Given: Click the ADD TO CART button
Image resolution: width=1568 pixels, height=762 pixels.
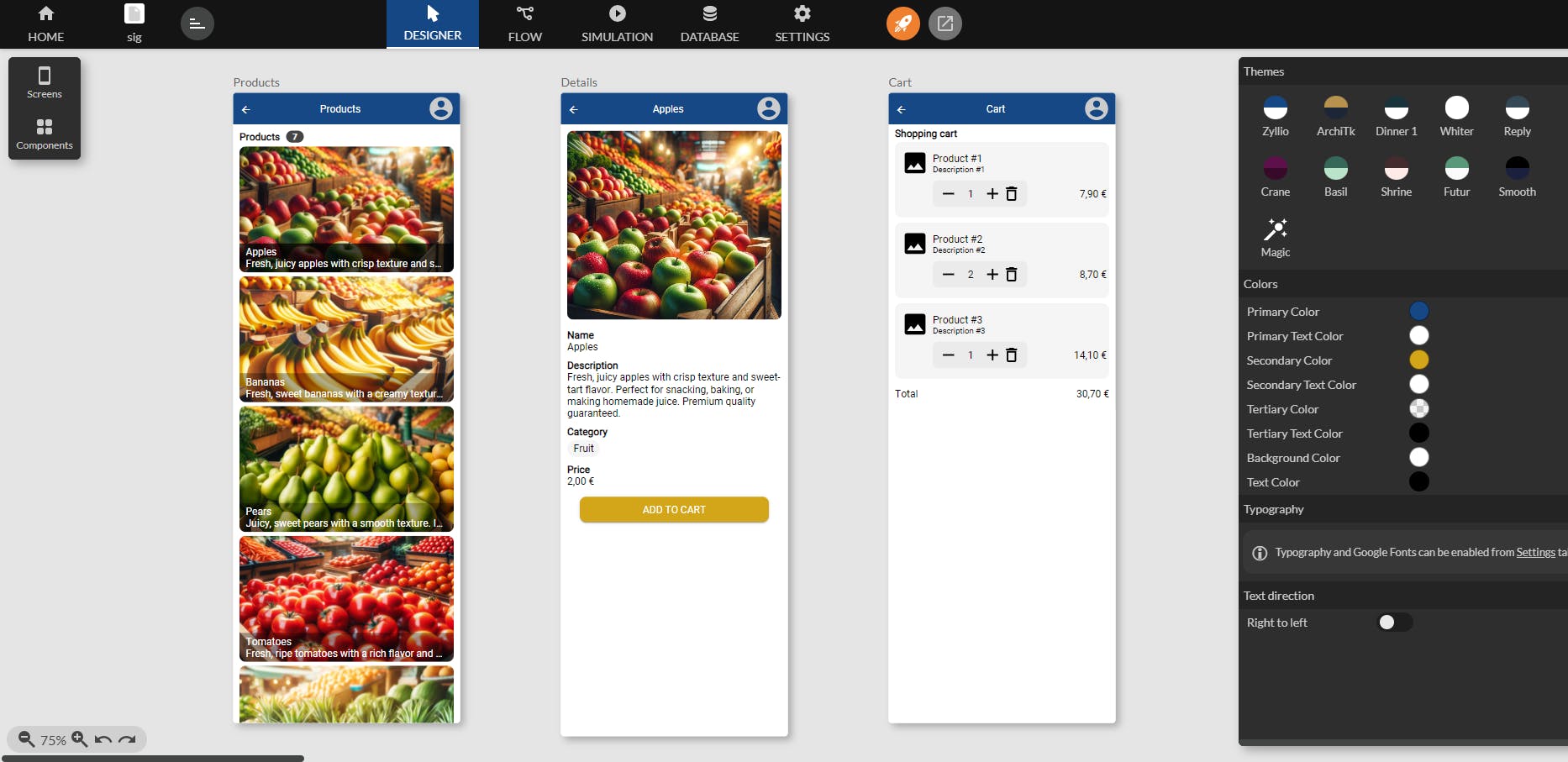Looking at the screenshot, I should pos(674,510).
